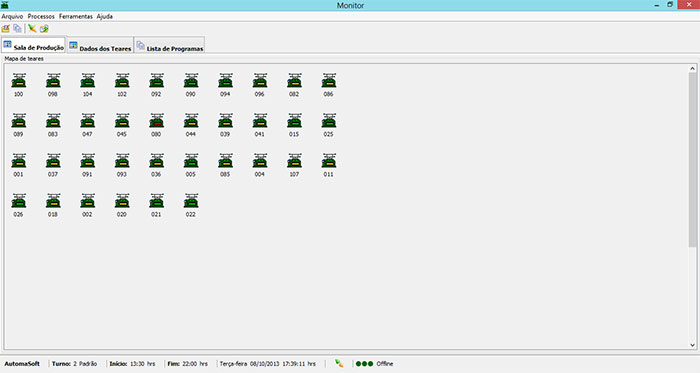Switch to Sala de Produção tab

pyautogui.click(x=33, y=45)
